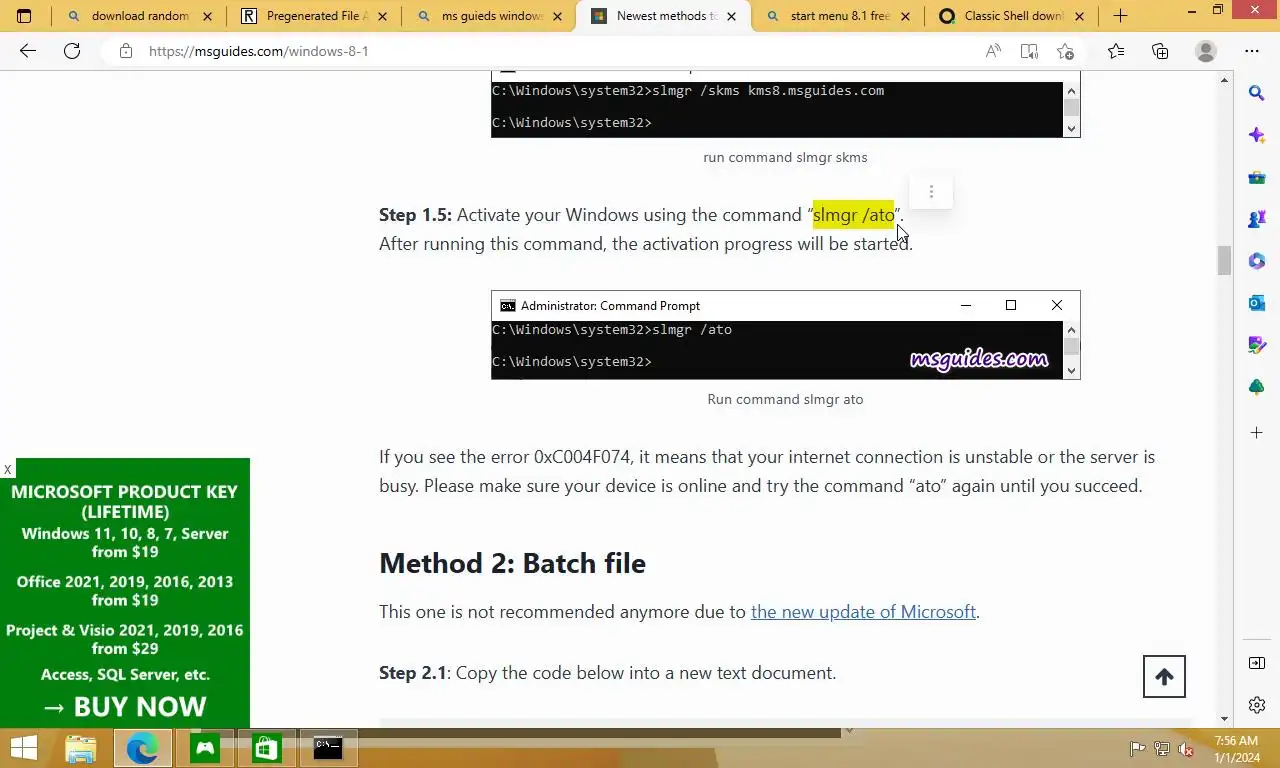Click the 'slmgr /ato' command image
The image size is (1280, 768).
point(785,335)
